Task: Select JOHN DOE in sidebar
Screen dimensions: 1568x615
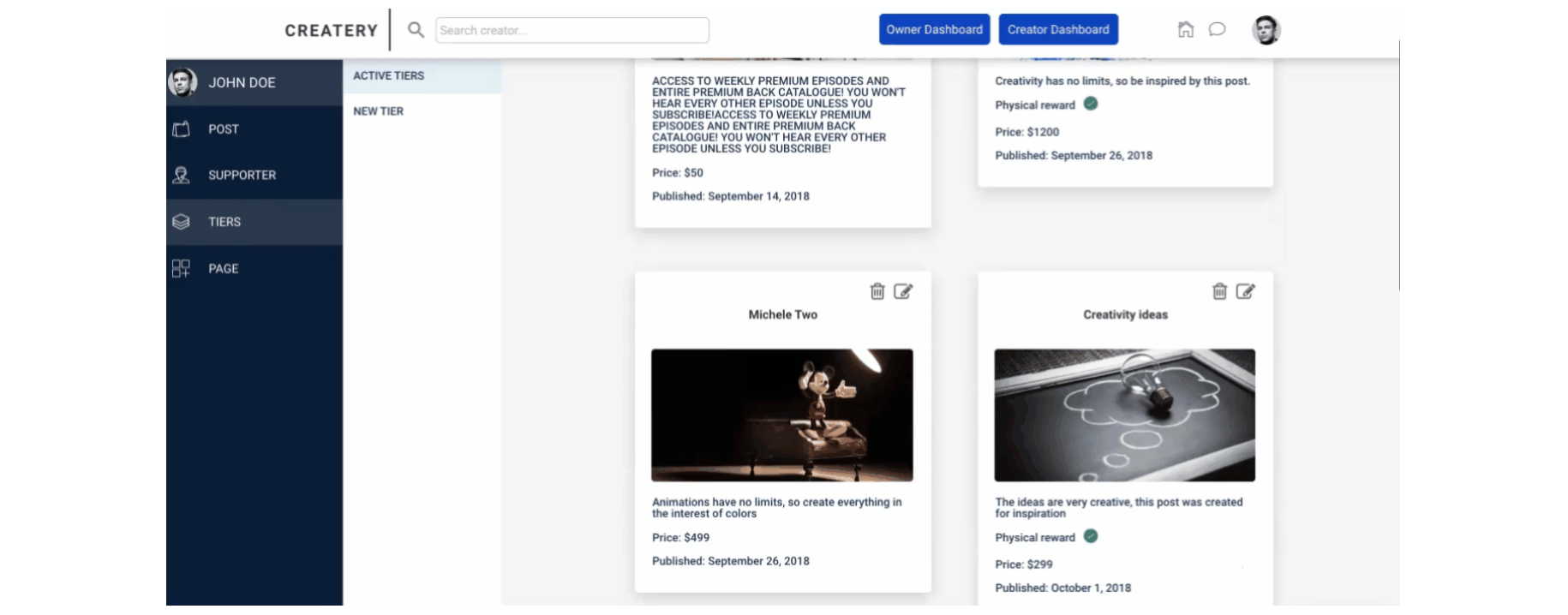Action: tap(254, 82)
